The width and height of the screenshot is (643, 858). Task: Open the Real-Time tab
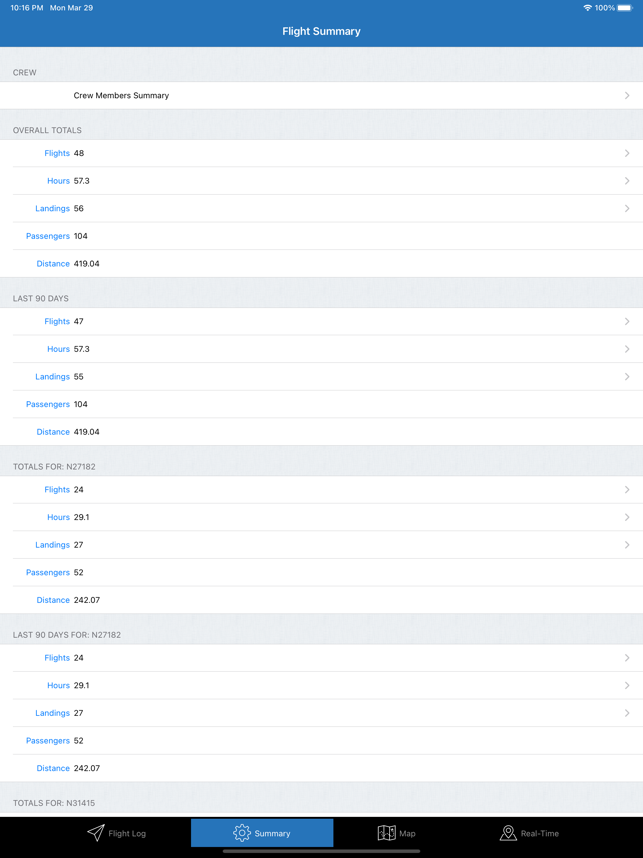[x=529, y=833]
